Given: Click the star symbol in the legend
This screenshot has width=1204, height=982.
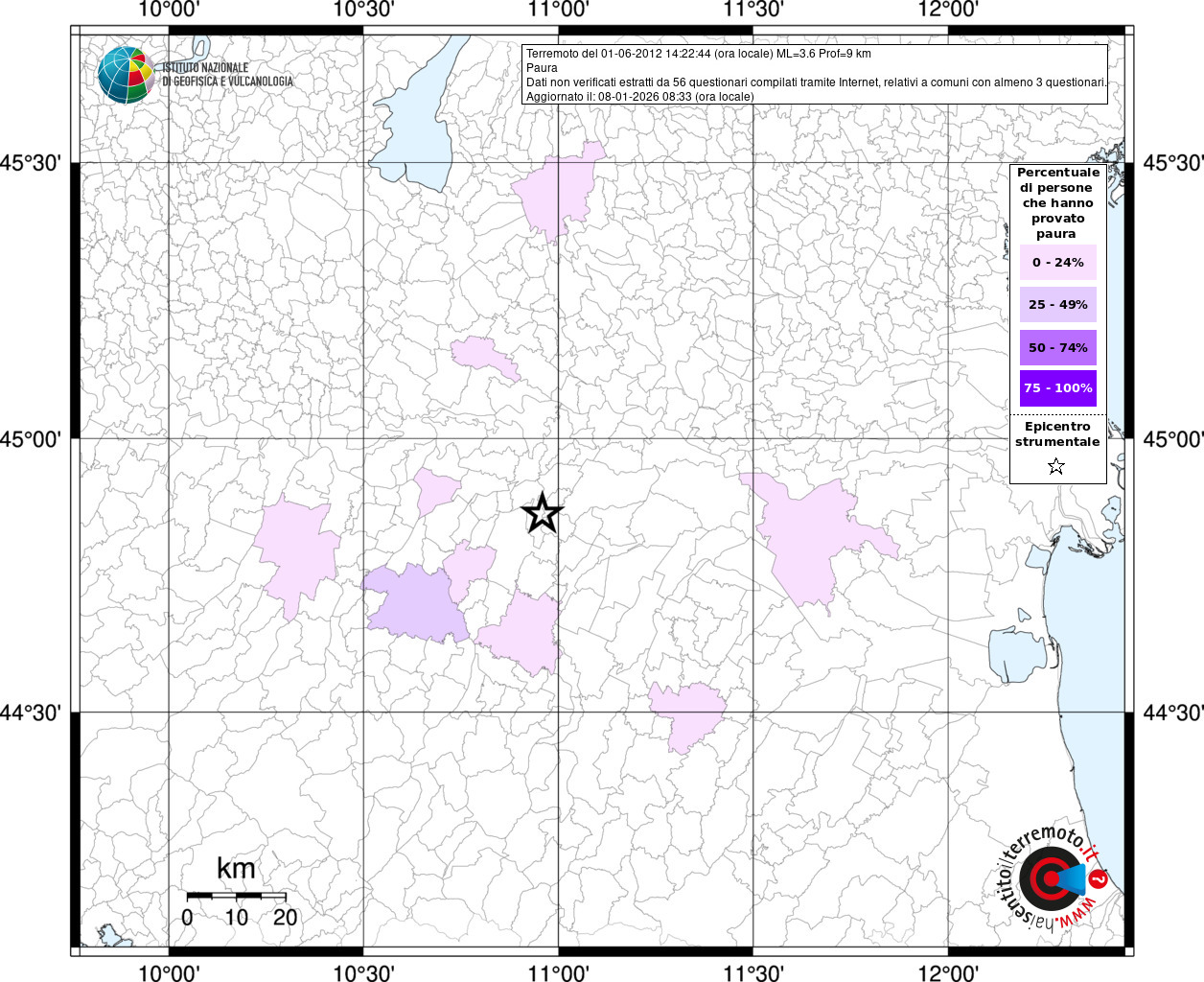Looking at the screenshot, I should [x=1056, y=467].
